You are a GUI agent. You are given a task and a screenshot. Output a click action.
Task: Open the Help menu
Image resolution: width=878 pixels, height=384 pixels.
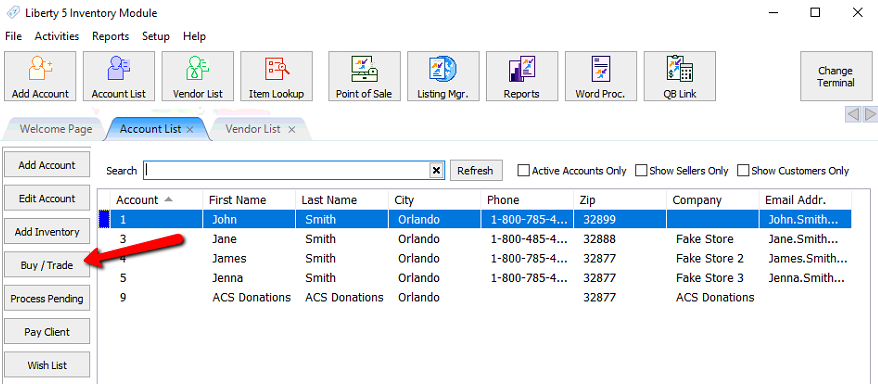[194, 36]
